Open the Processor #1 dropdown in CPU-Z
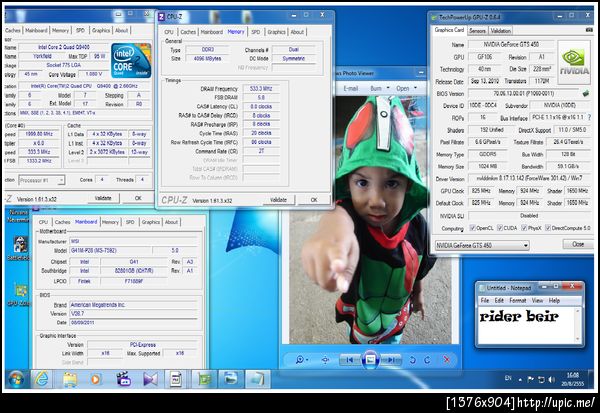The height and width of the screenshot is (413, 600). pyautogui.click(x=41, y=180)
